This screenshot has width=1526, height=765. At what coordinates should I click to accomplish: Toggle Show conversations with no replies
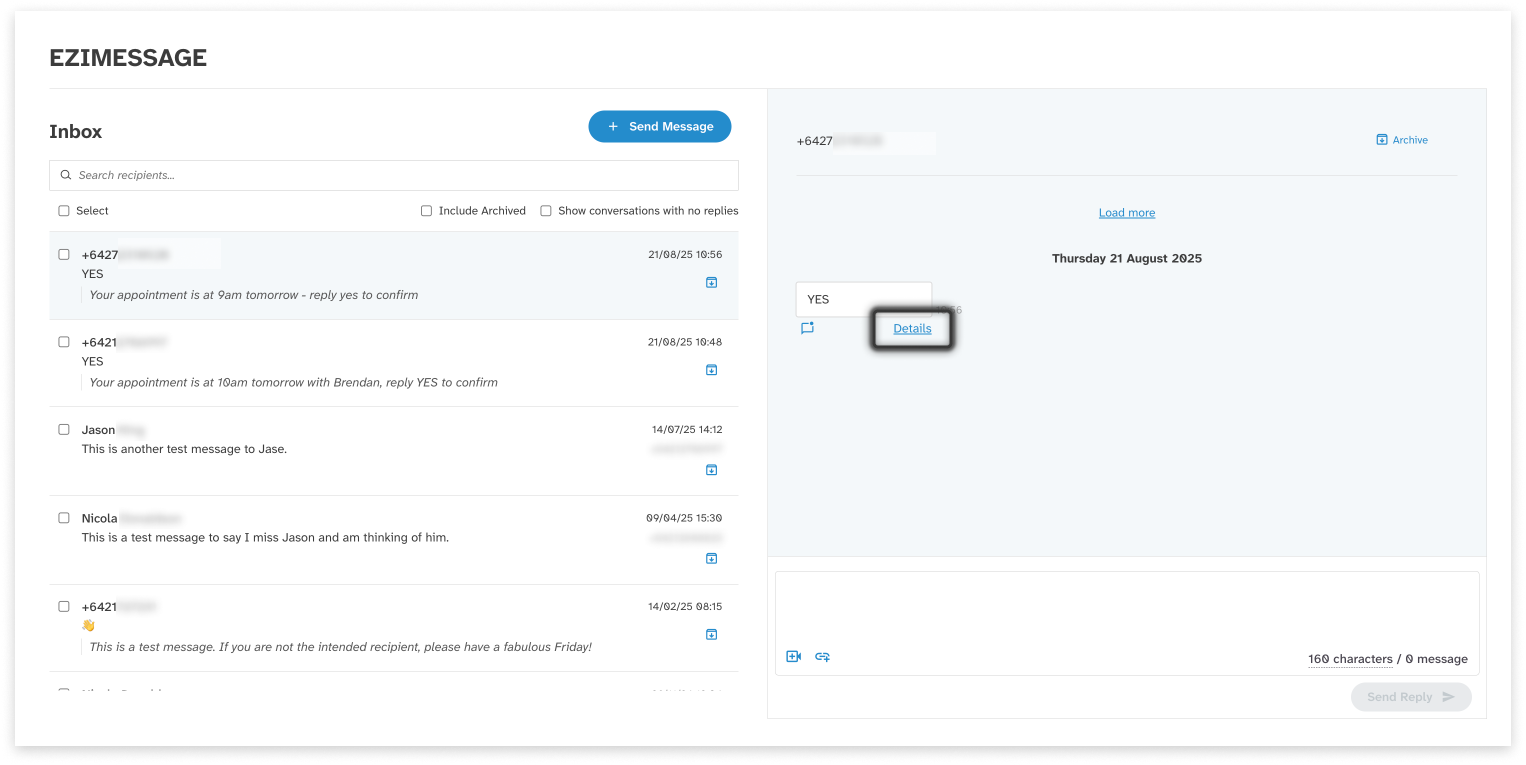pyautogui.click(x=546, y=211)
